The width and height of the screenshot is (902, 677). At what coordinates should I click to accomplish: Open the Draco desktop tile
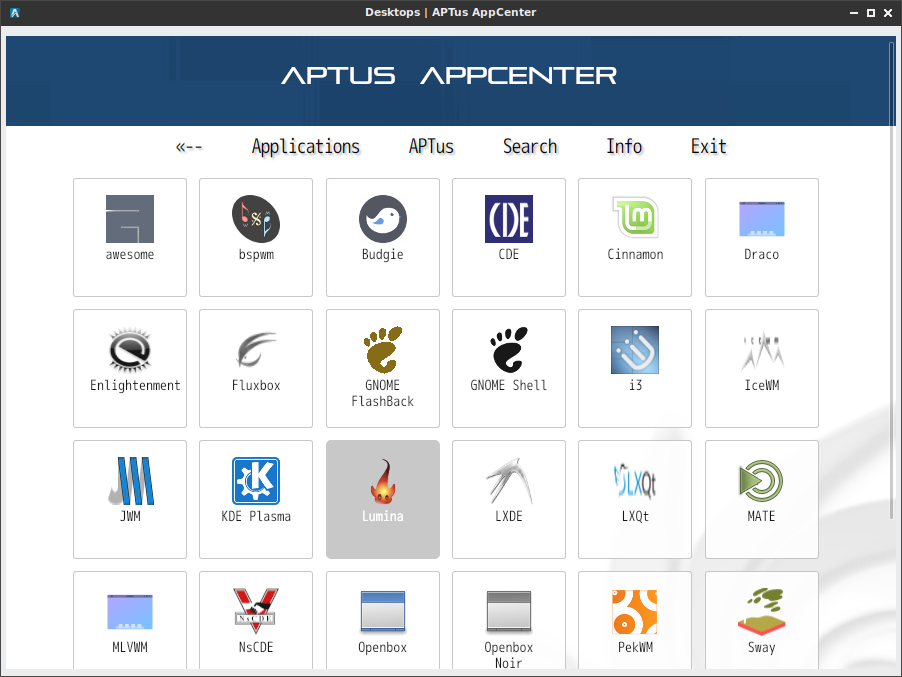coord(762,237)
